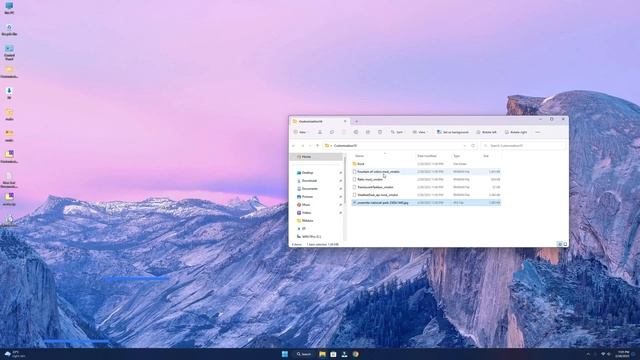
Task: Click the Cut scissors icon in Explorer toolbar
Action: pos(320,132)
